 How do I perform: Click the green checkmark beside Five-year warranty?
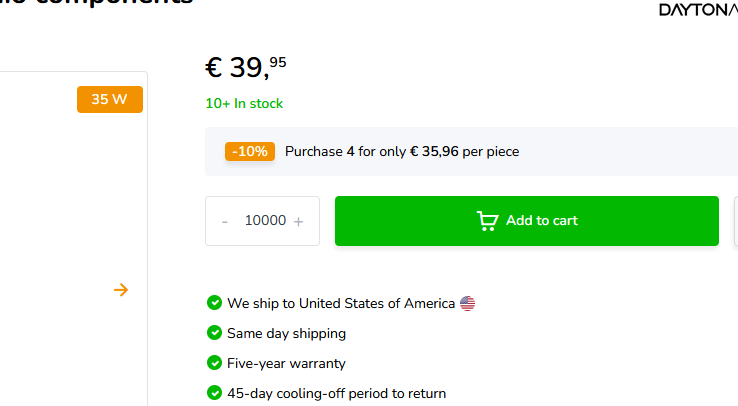(x=214, y=363)
